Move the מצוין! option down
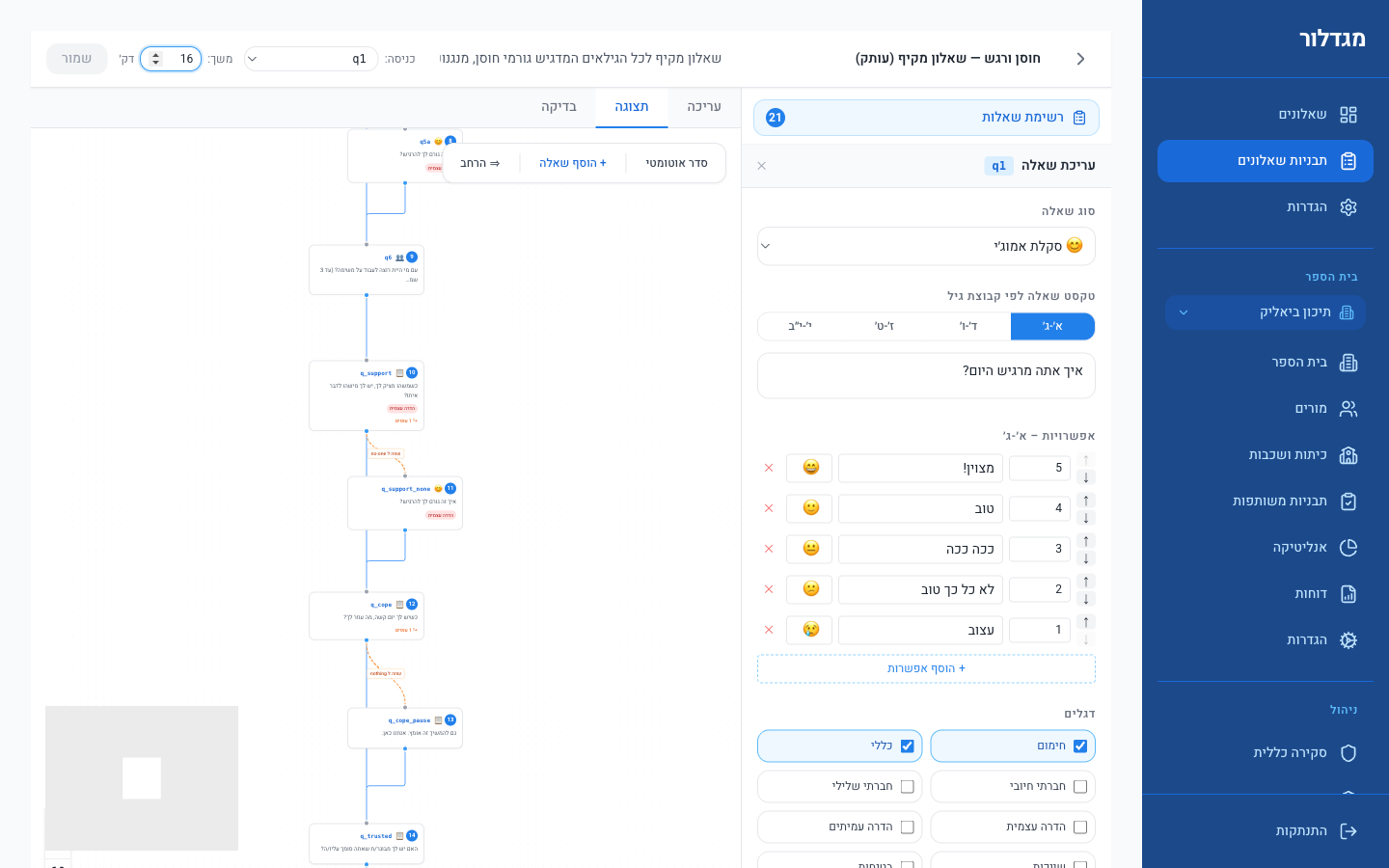Viewport: 1389px width, 868px height. [x=1086, y=476]
